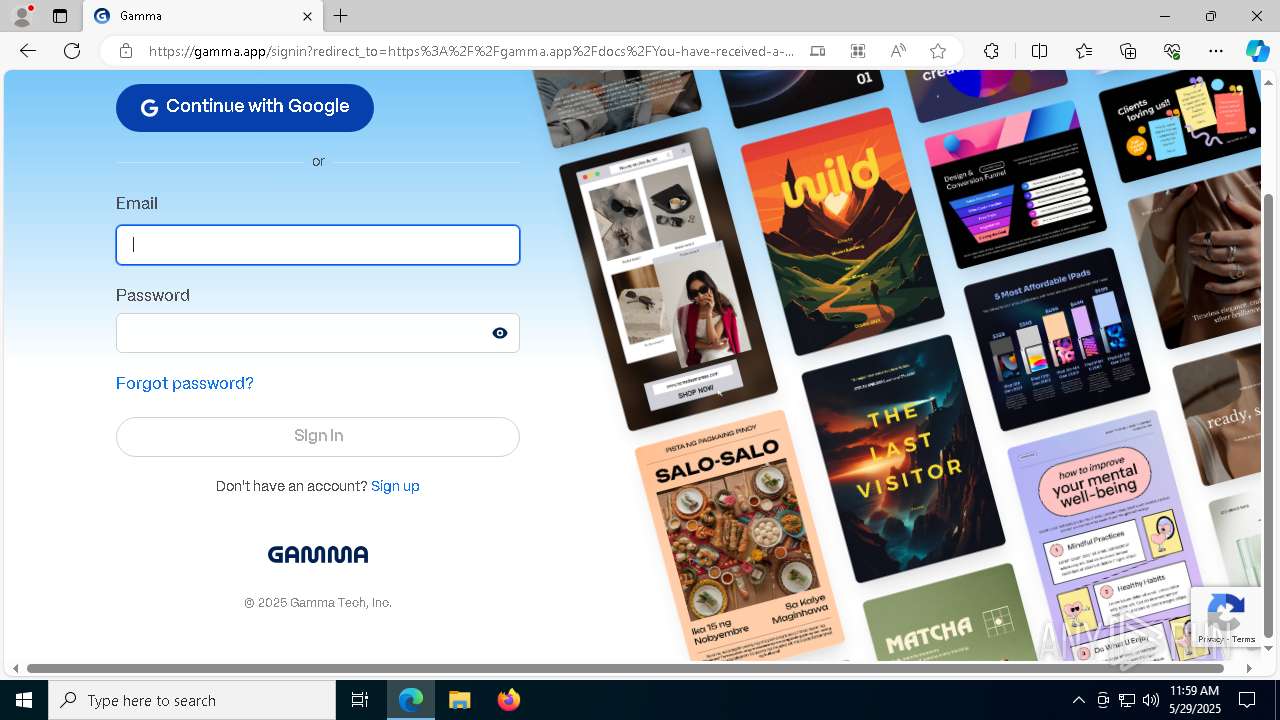Show hidden system tray icons
Screen dimensions: 1280x720
[x=1078, y=700]
